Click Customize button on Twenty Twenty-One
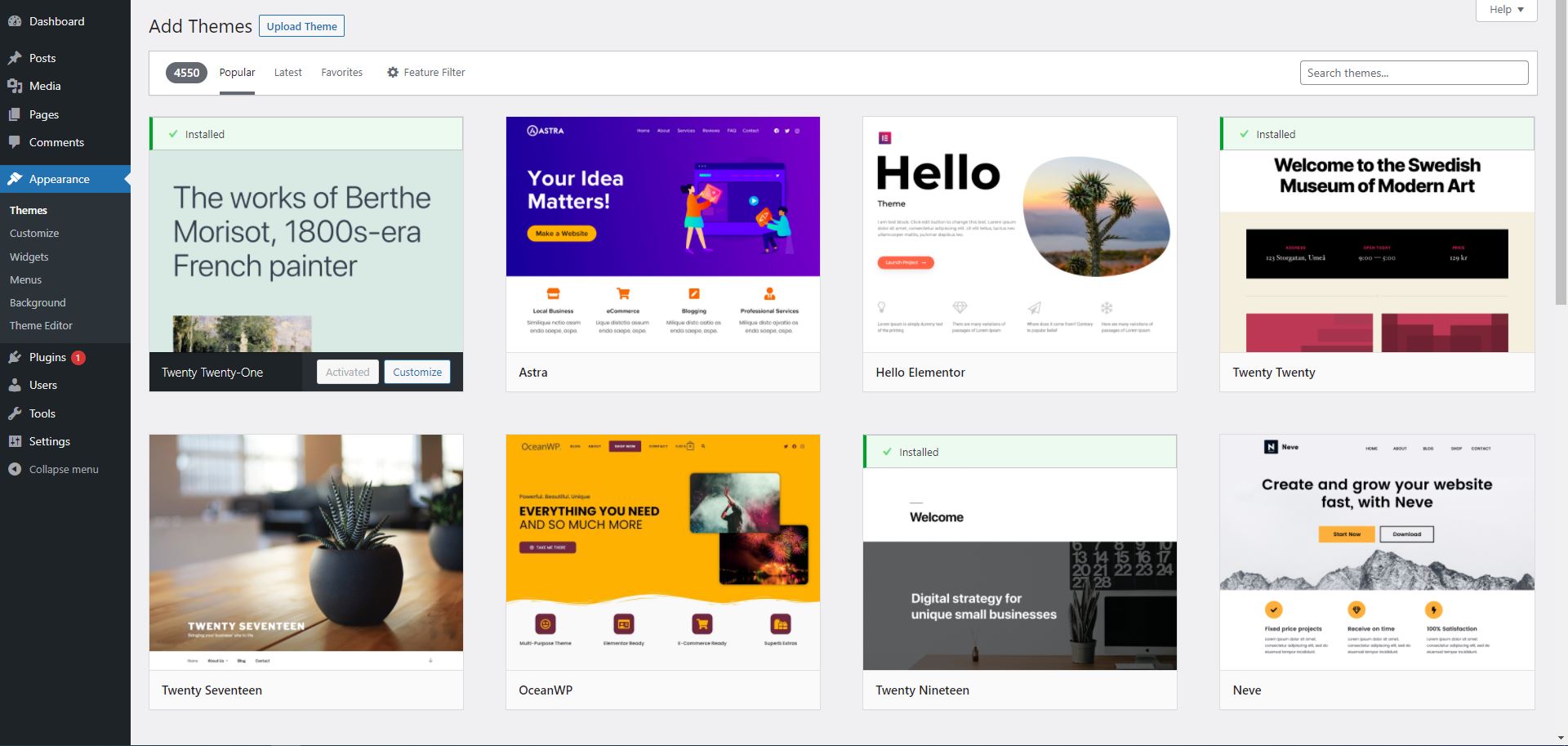This screenshot has width=1568, height=746. point(417,372)
